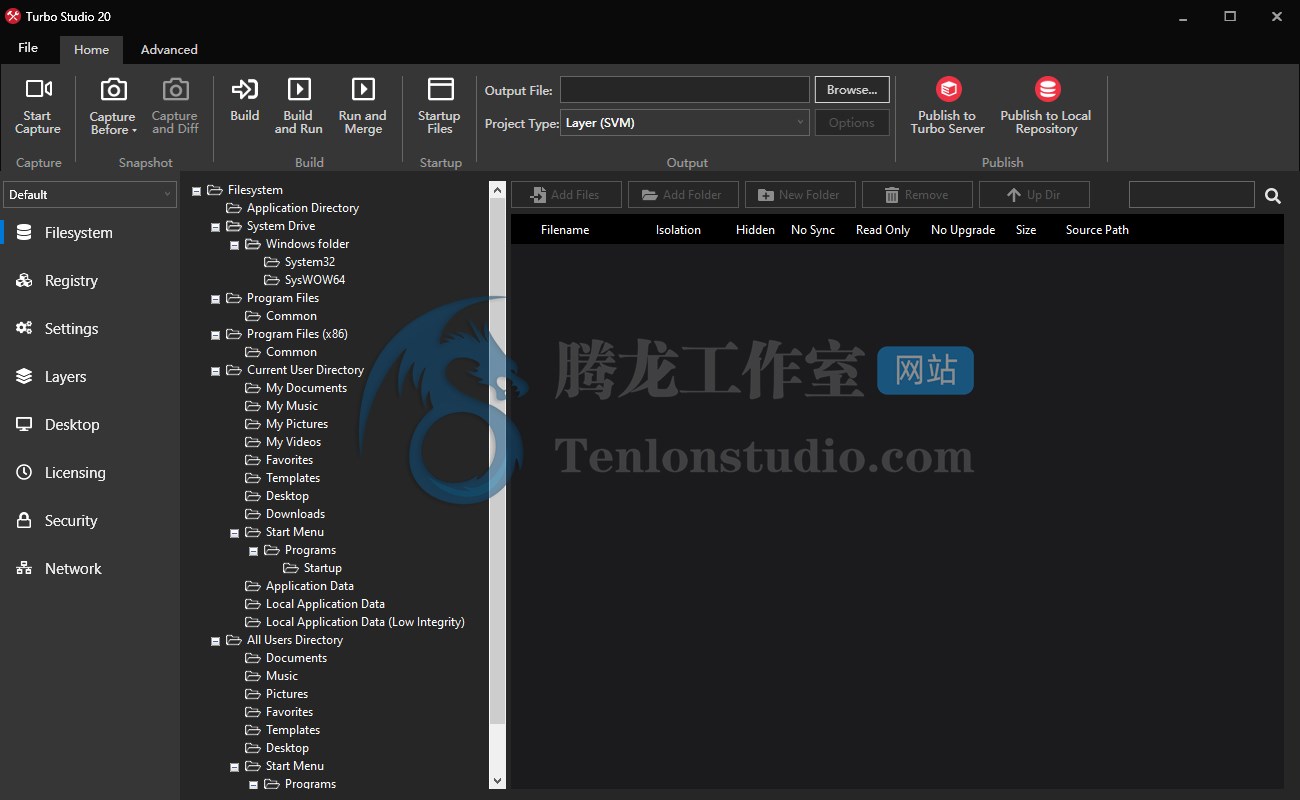The height and width of the screenshot is (800, 1300).
Task: Click the Size column header
Action: (x=1026, y=230)
